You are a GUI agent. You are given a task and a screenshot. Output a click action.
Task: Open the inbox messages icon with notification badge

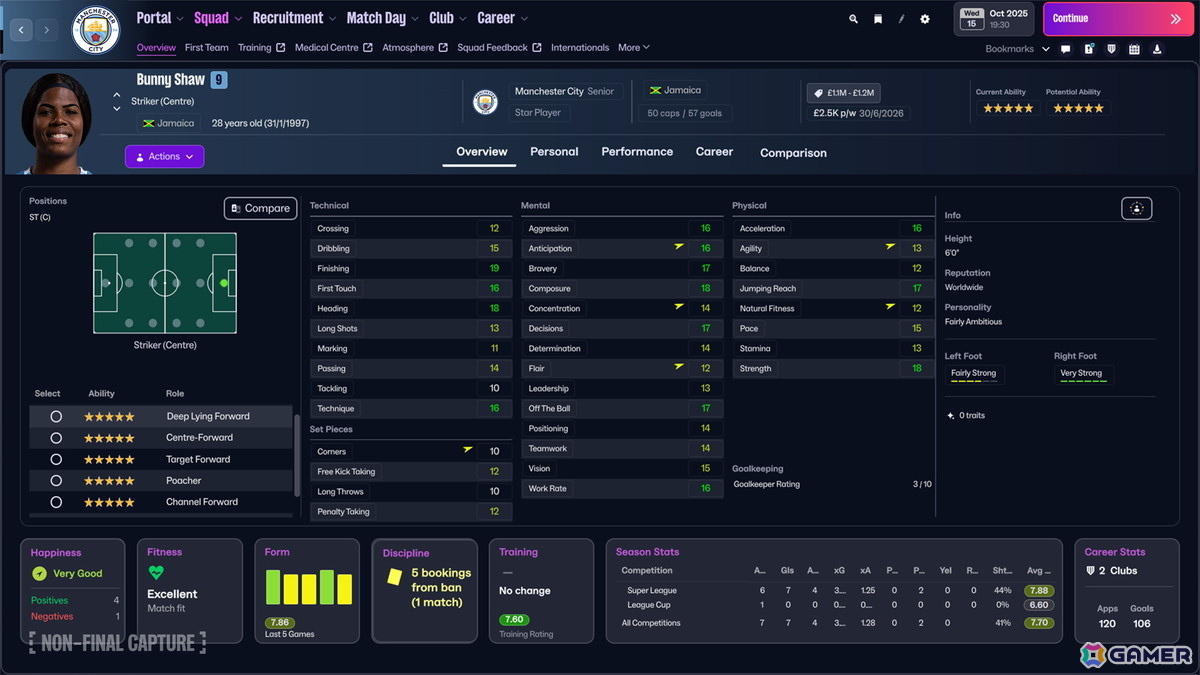coord(1089,48)
